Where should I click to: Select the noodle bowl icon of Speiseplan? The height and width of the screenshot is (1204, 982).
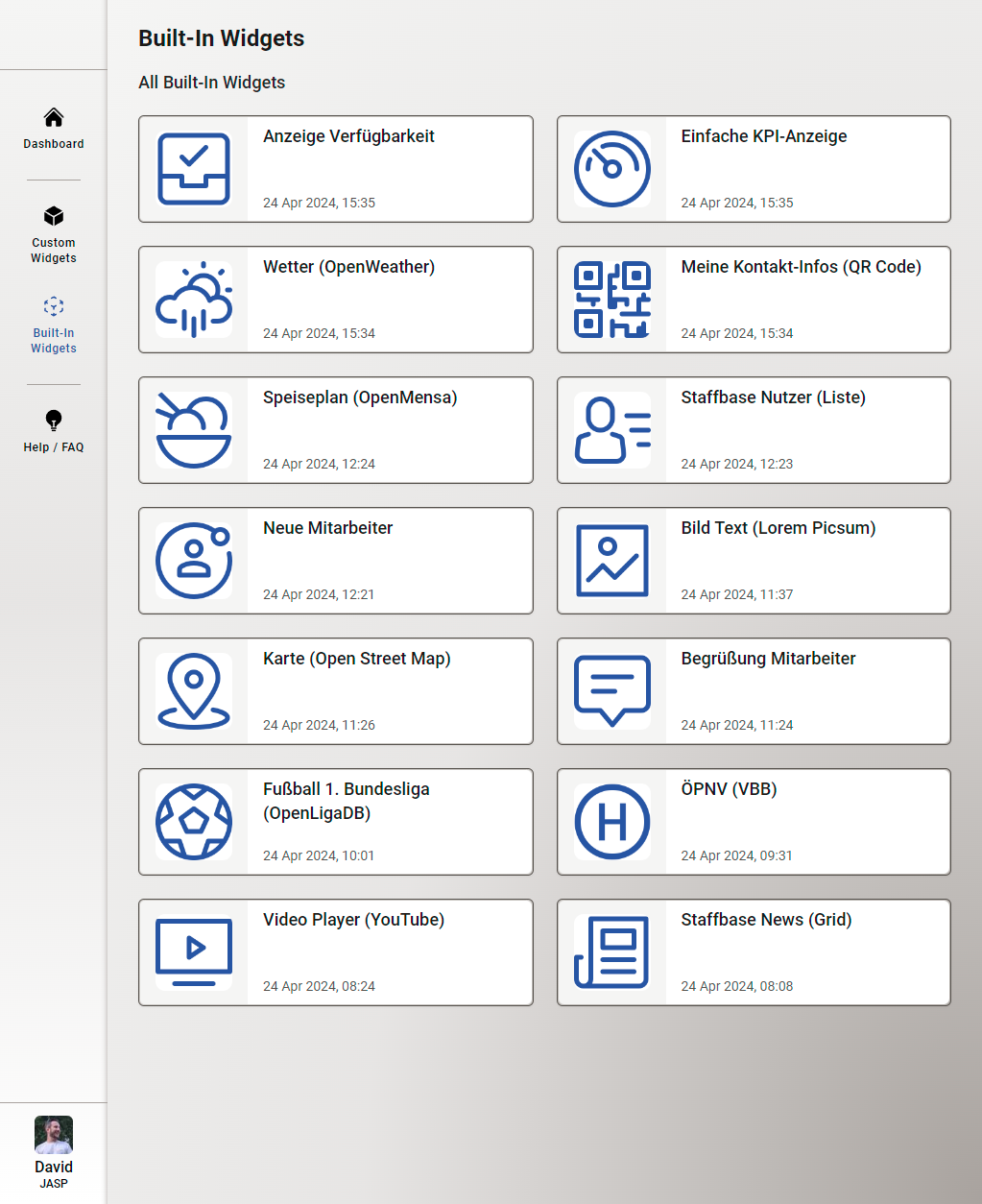click(x=194, y=429)
